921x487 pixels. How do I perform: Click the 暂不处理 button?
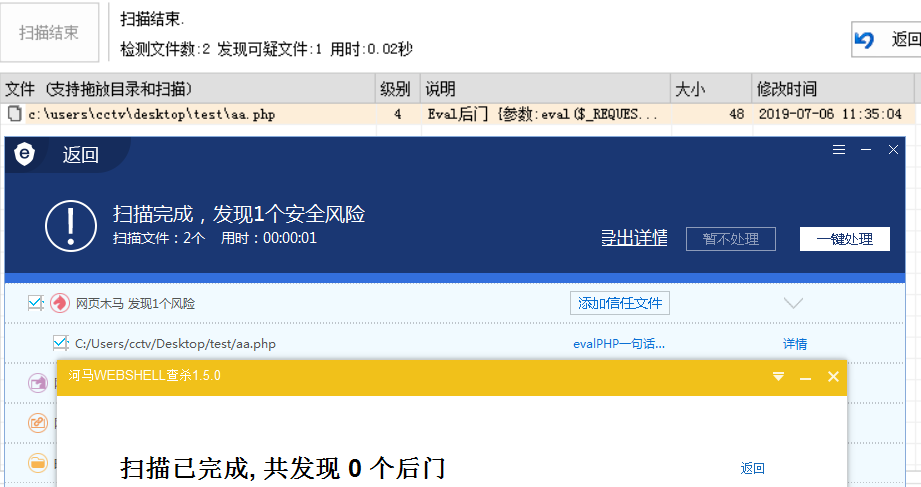pyautogui.click(x=731, y=239)
